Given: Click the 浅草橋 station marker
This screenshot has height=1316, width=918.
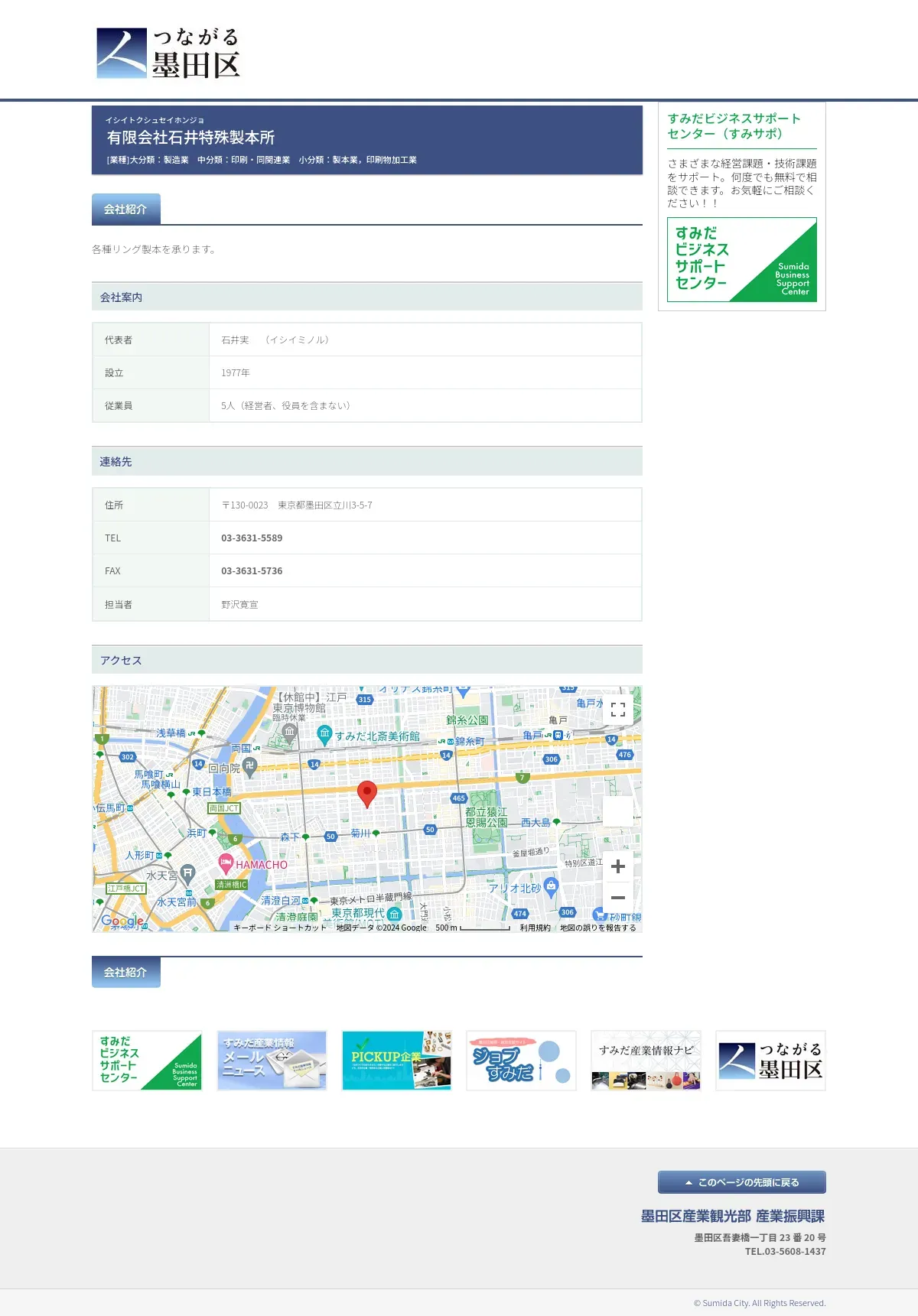Looking at the screenshot, I should (201, 733).
